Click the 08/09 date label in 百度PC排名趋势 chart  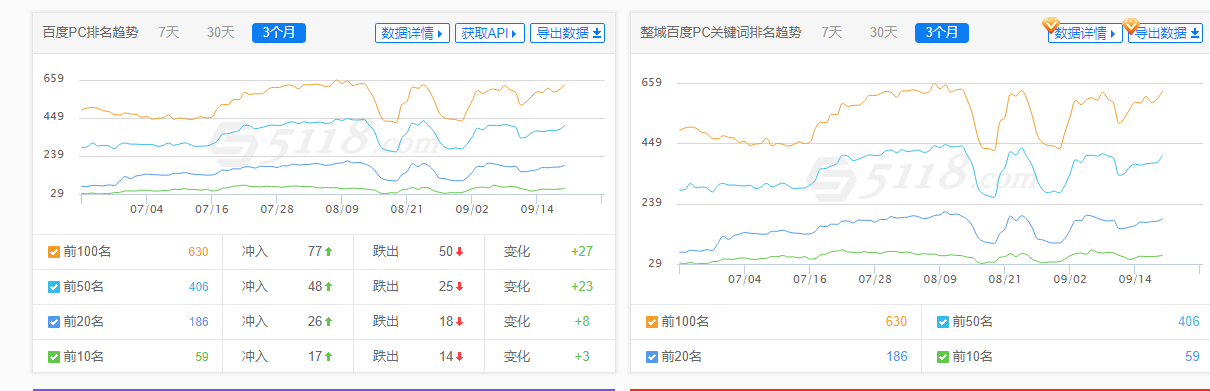tap(342, 209)
